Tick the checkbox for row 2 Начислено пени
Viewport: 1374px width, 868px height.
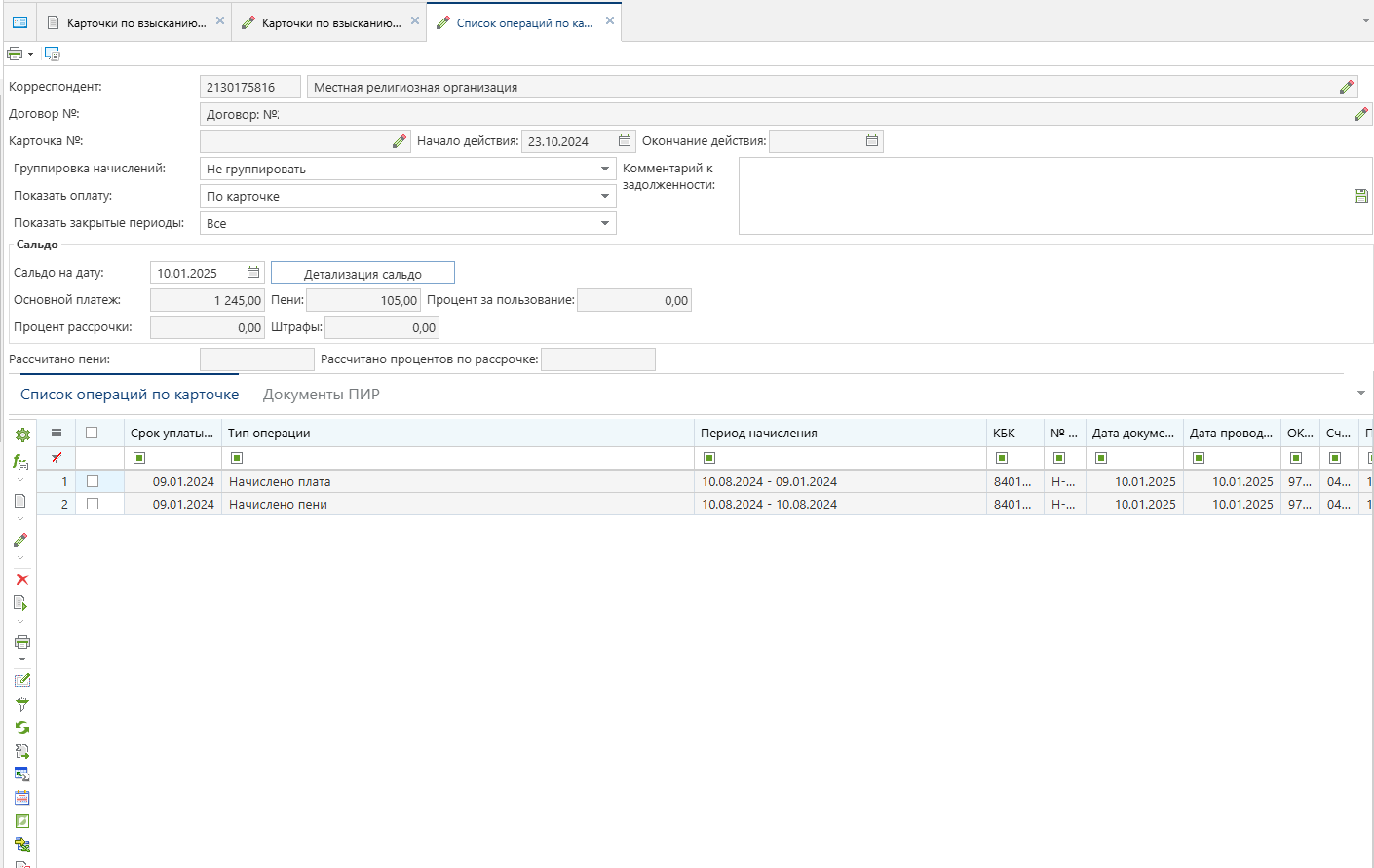(93, 504)
